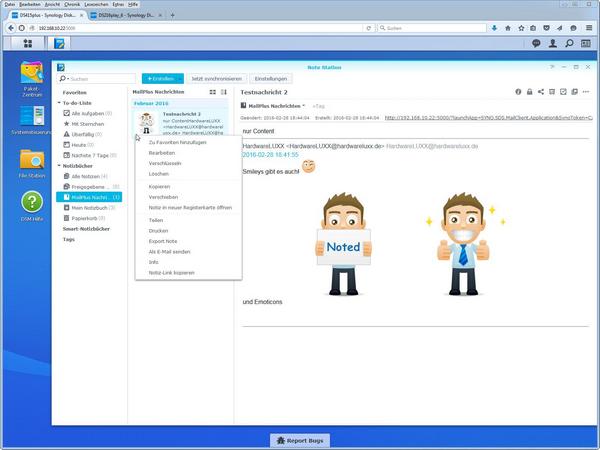Image resolution: width=600 pixels, height=450 pixels.
Task: Click Jetzt synchronisieren button
Action: (x=217, y=78)
